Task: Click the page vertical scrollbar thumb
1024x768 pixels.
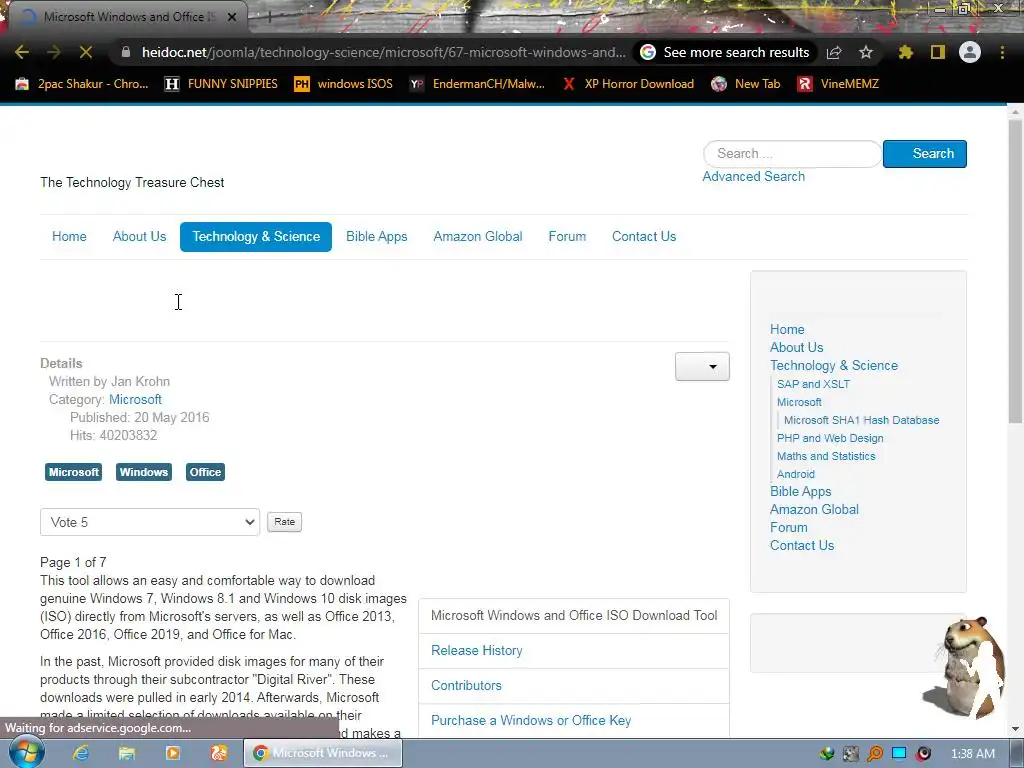Action: (x=1015, y=271)
